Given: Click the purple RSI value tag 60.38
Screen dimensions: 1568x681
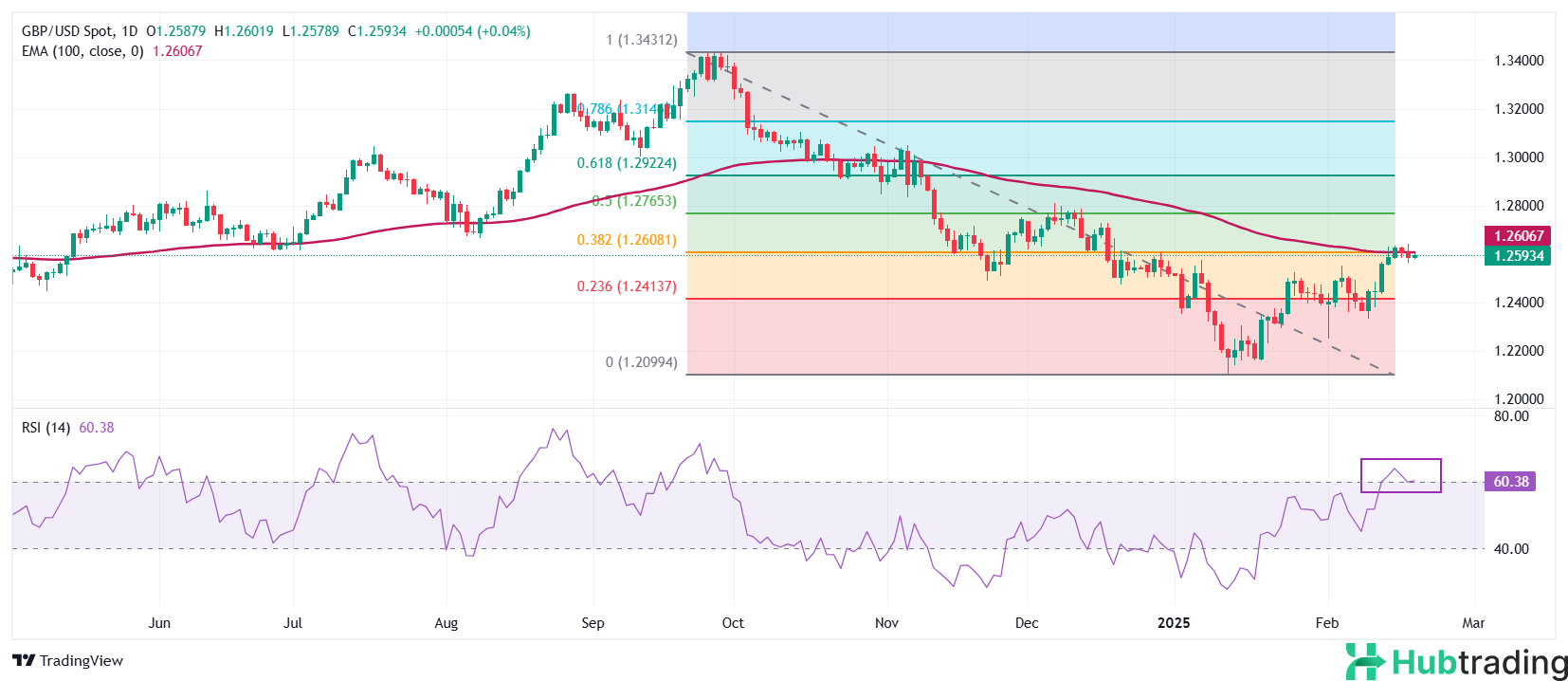Looking at the screenshot, I should [x=1510, y=482].
